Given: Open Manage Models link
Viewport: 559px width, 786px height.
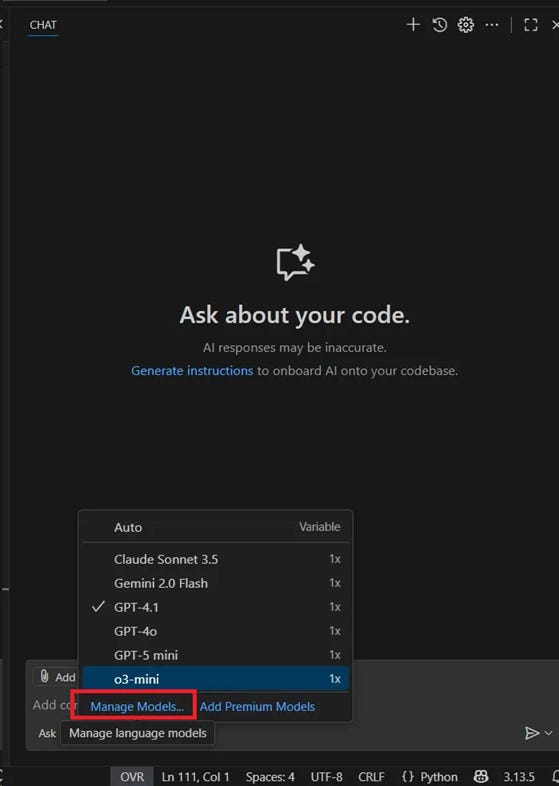Looking at the screenshot, I should tap(137, 706).
